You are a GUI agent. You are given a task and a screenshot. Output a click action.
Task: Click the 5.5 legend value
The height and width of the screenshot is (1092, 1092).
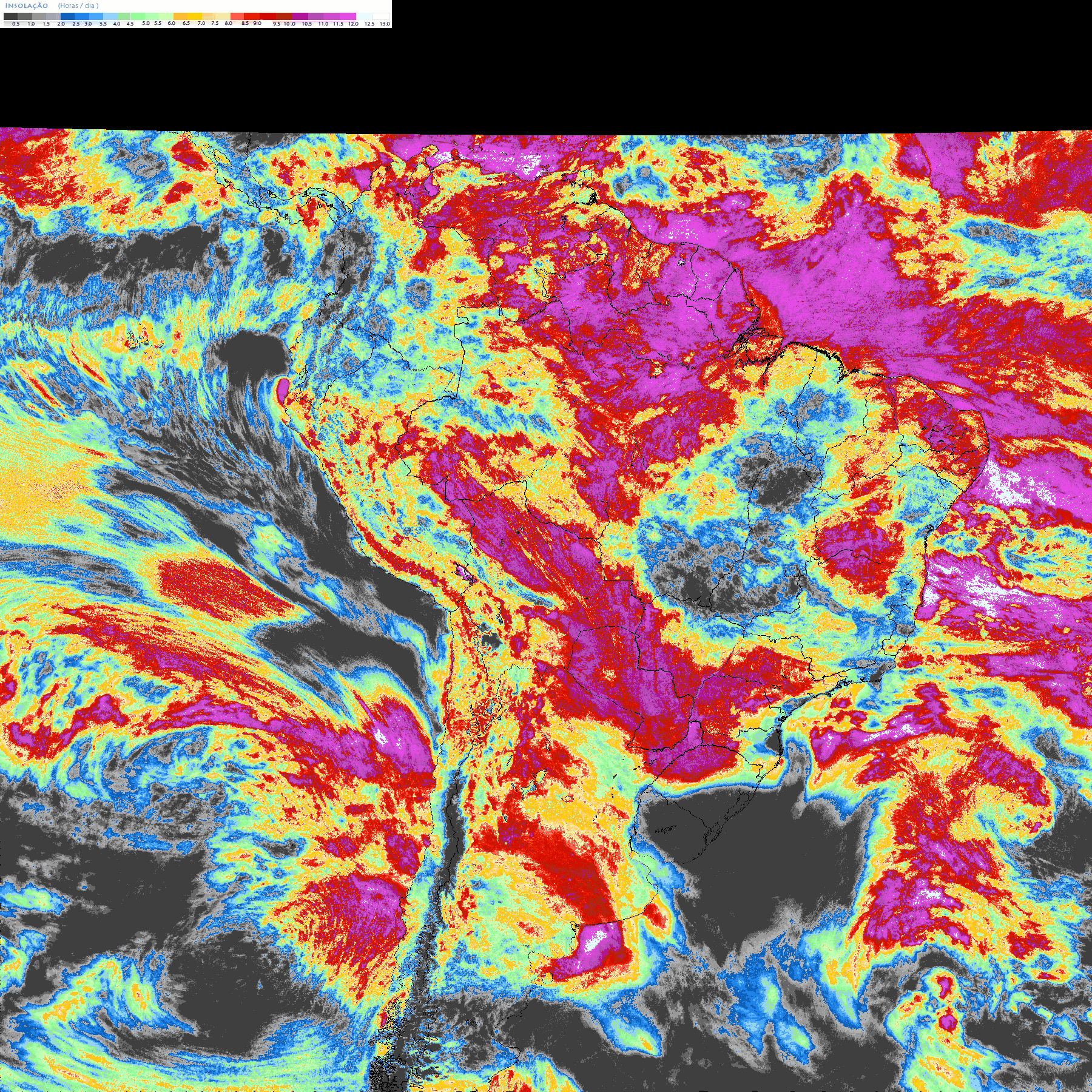pos(158,23)
